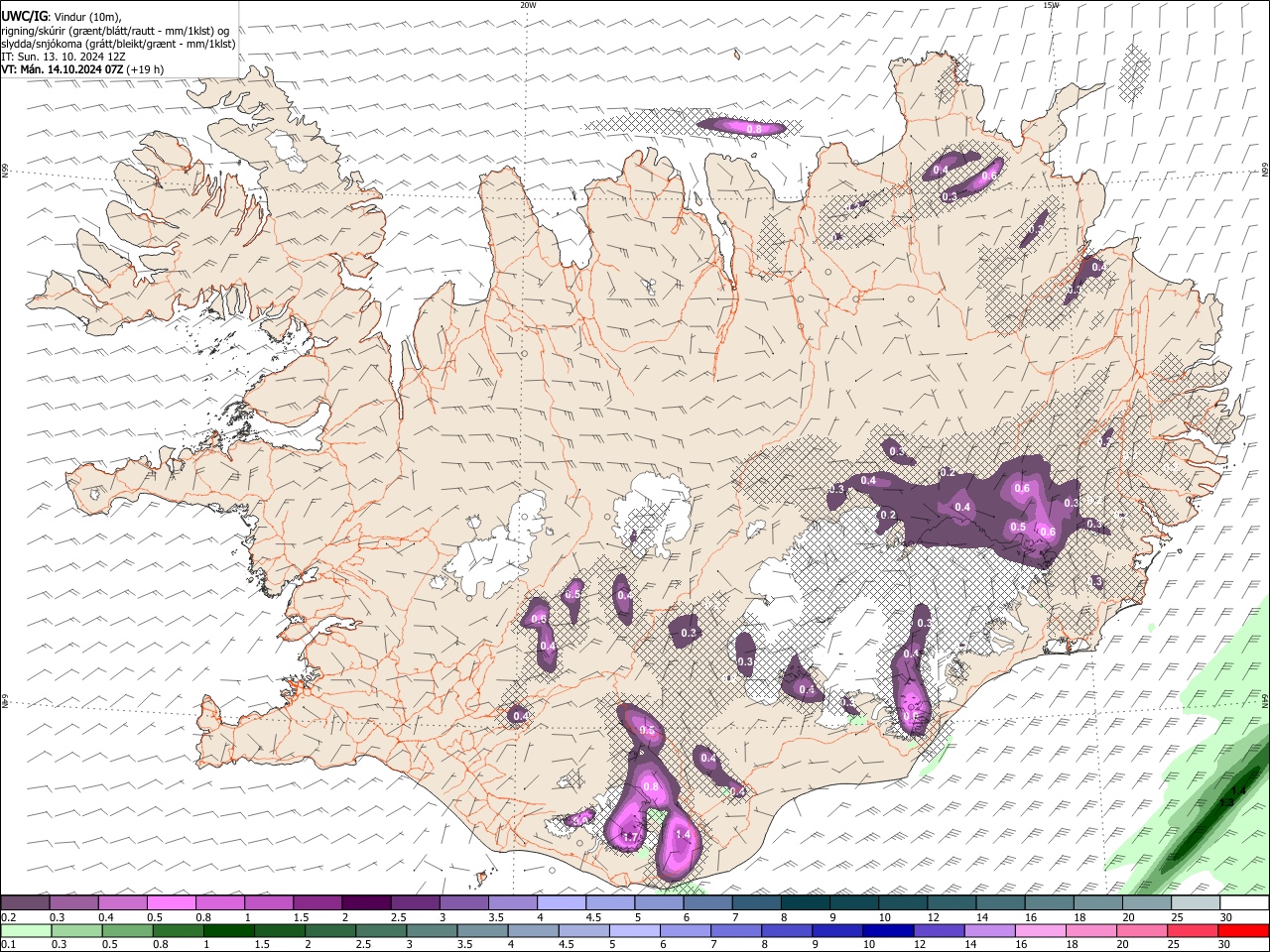Select the snow legend swatch labeled 0.3

74,903
